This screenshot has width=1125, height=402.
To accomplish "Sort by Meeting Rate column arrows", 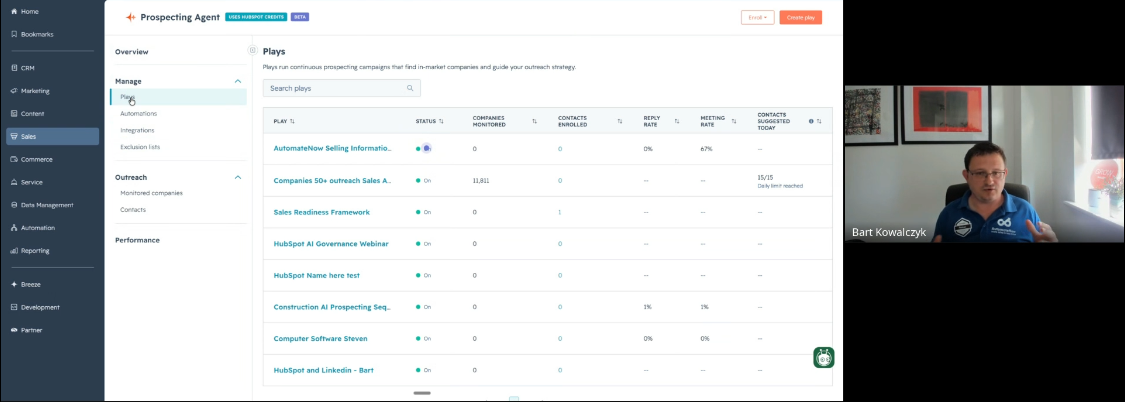I will 734,121.
